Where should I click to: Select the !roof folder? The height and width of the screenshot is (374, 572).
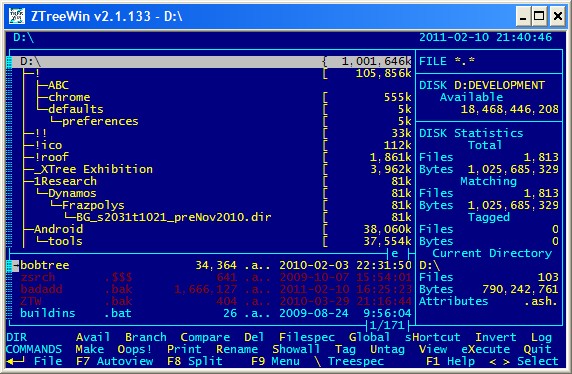(x=51, y=157)
